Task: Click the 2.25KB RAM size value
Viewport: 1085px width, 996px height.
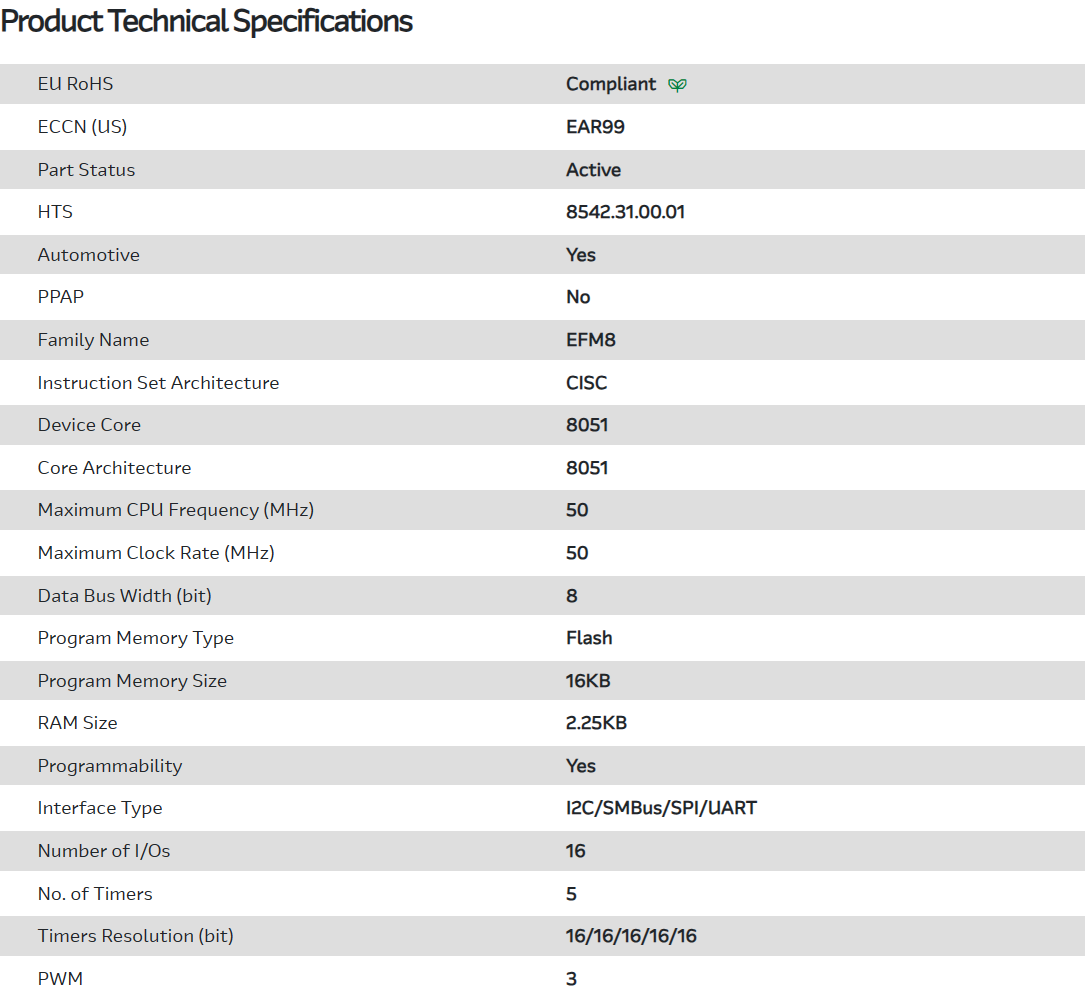Action: coord(596,723)
